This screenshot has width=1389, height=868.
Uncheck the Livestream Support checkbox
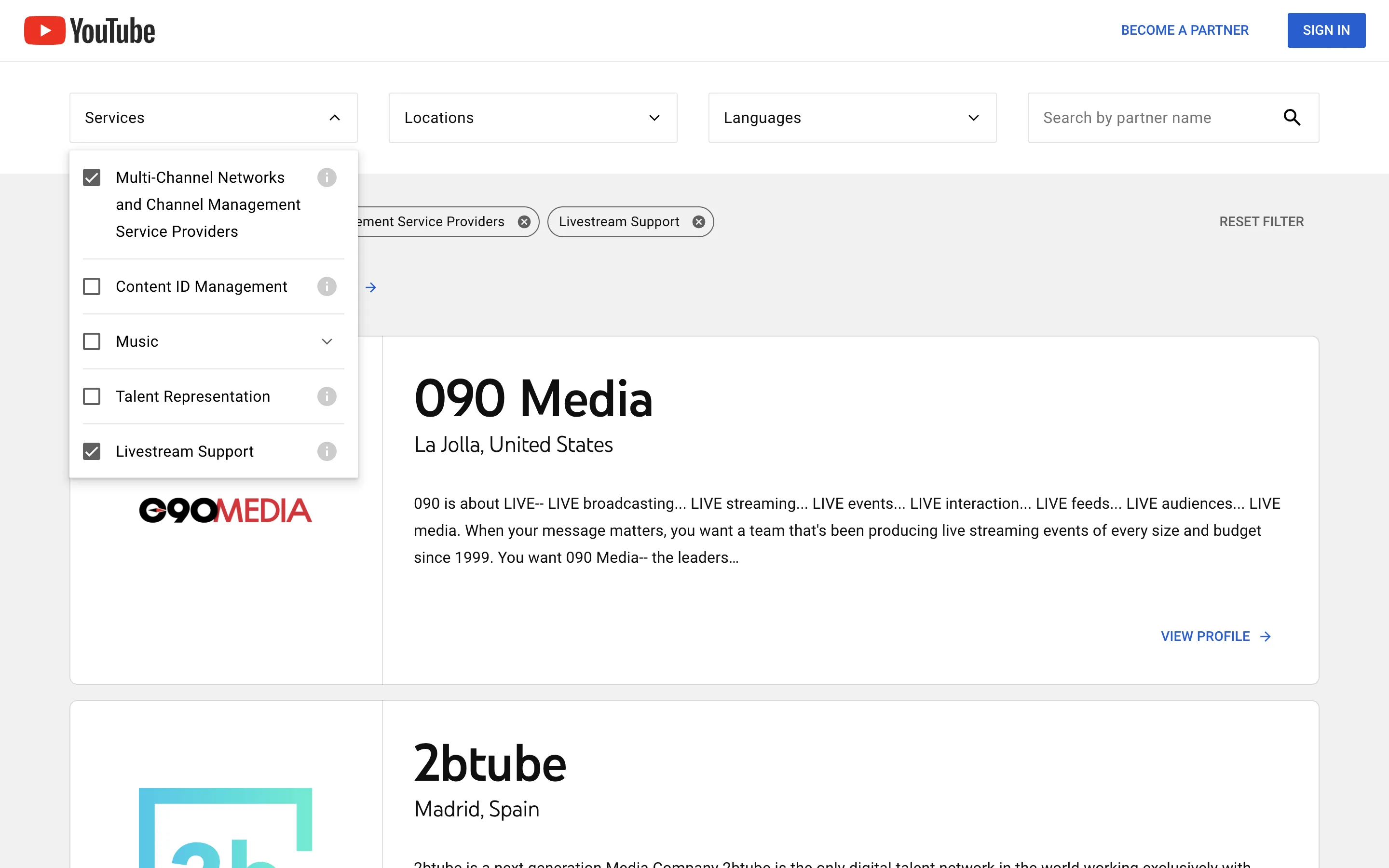click(92, 451)
